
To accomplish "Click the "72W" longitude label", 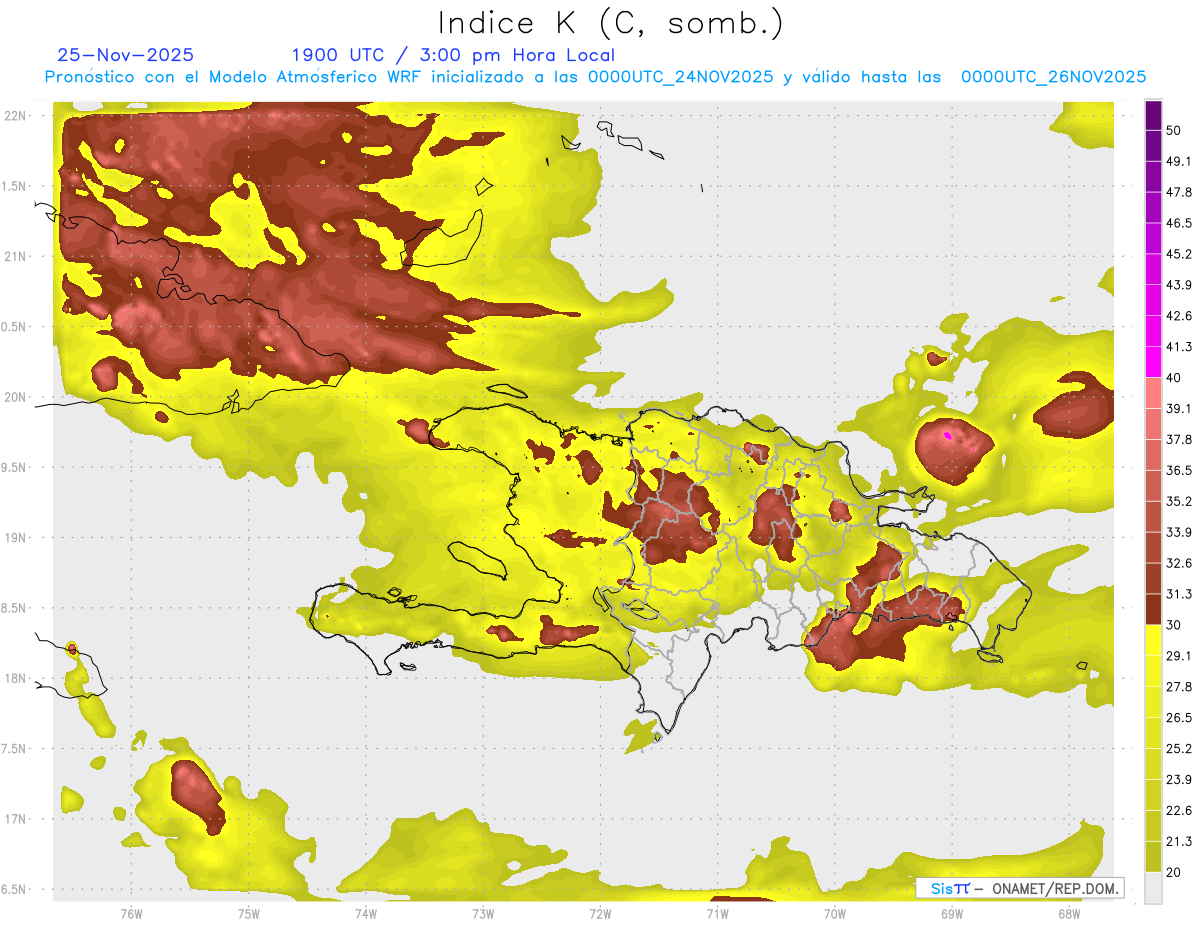I will [x=600, y=913].
